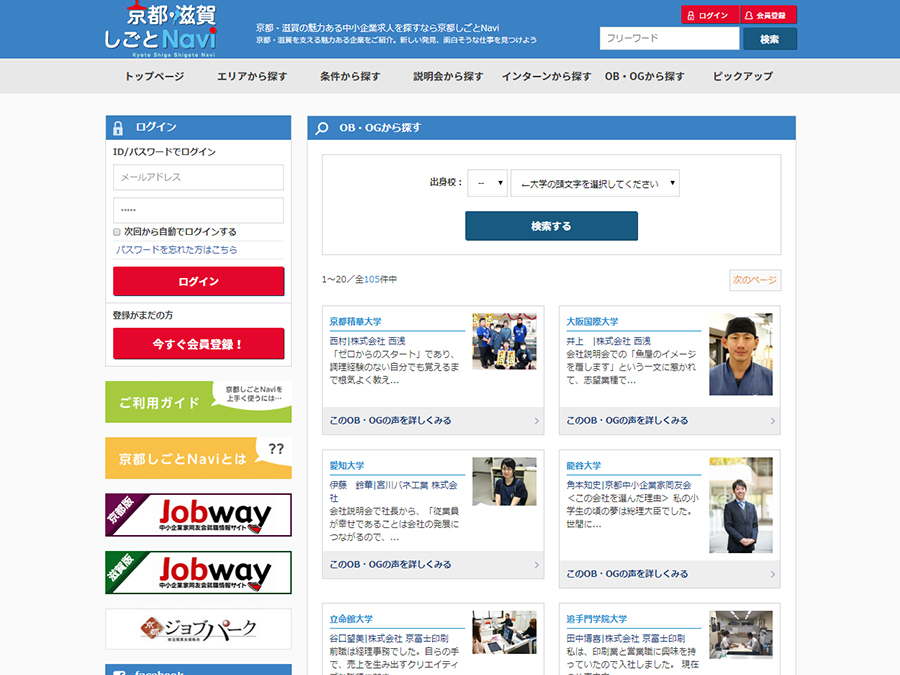Open the 大阪国際大学 link
Image resolution: width=900 pixels, height=675 pixels.
click(x=592, y=321)
